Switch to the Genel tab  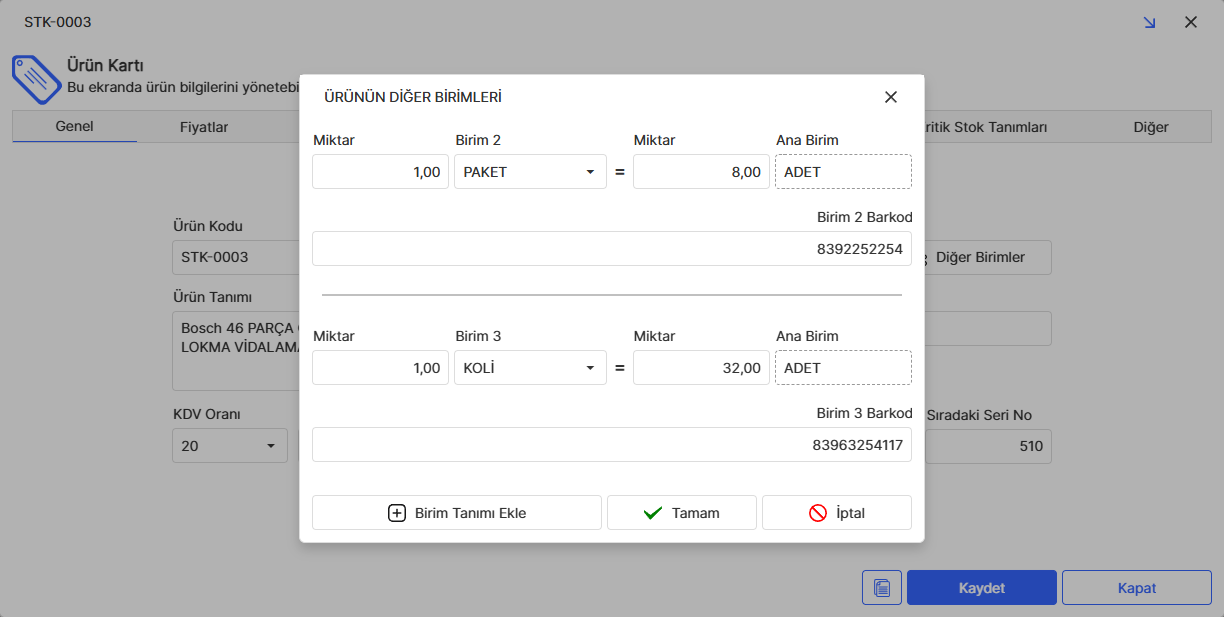pos(74,127)
